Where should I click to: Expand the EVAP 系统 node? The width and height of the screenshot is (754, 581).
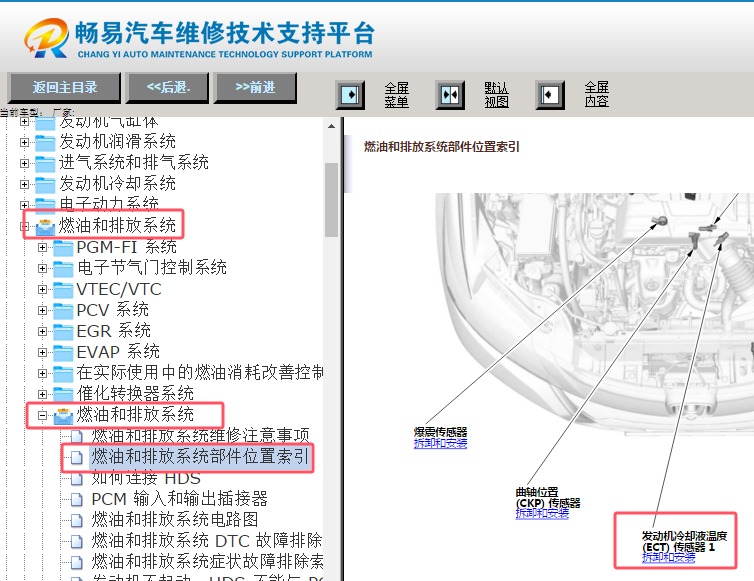tap(42, 353)
